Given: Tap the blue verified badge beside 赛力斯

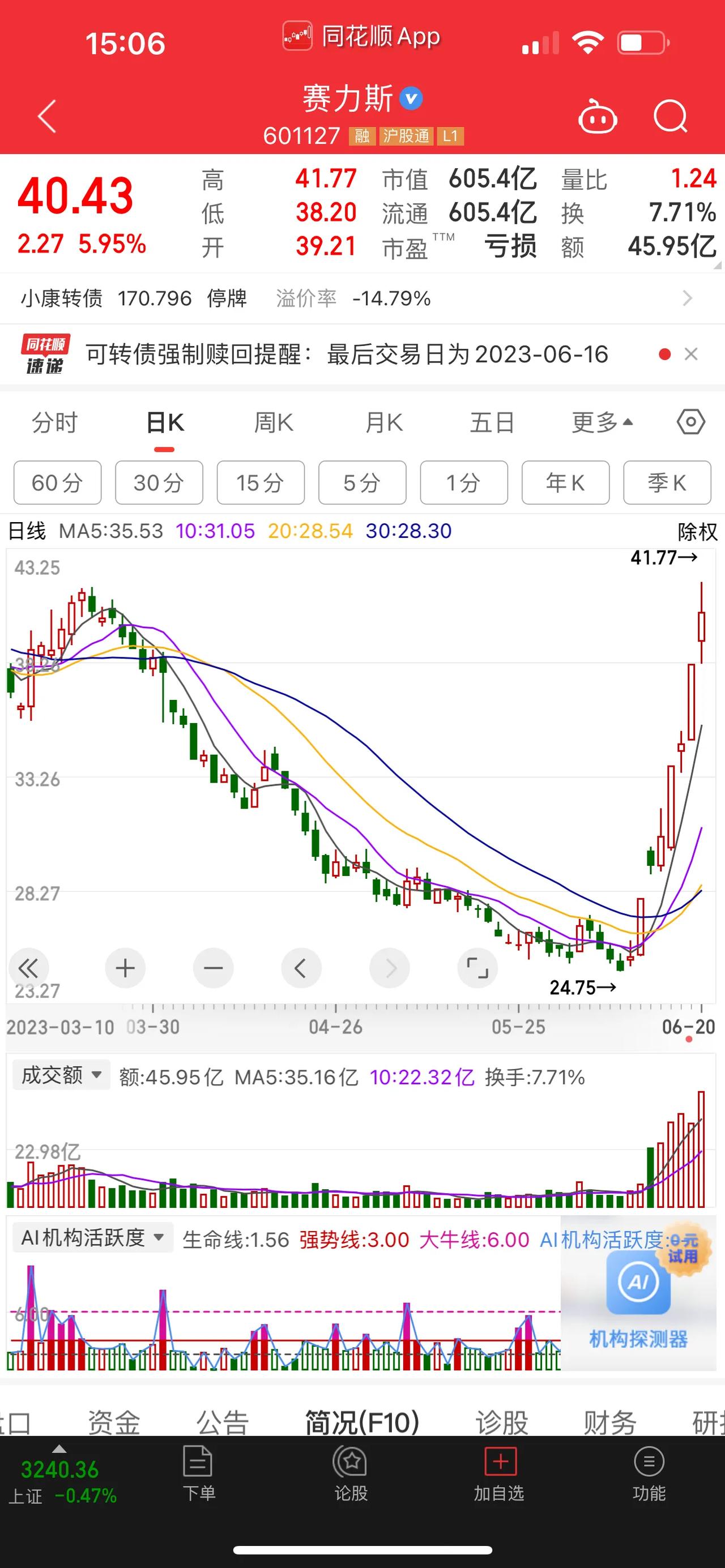Looking at the screenshot, I should (411, 99).
